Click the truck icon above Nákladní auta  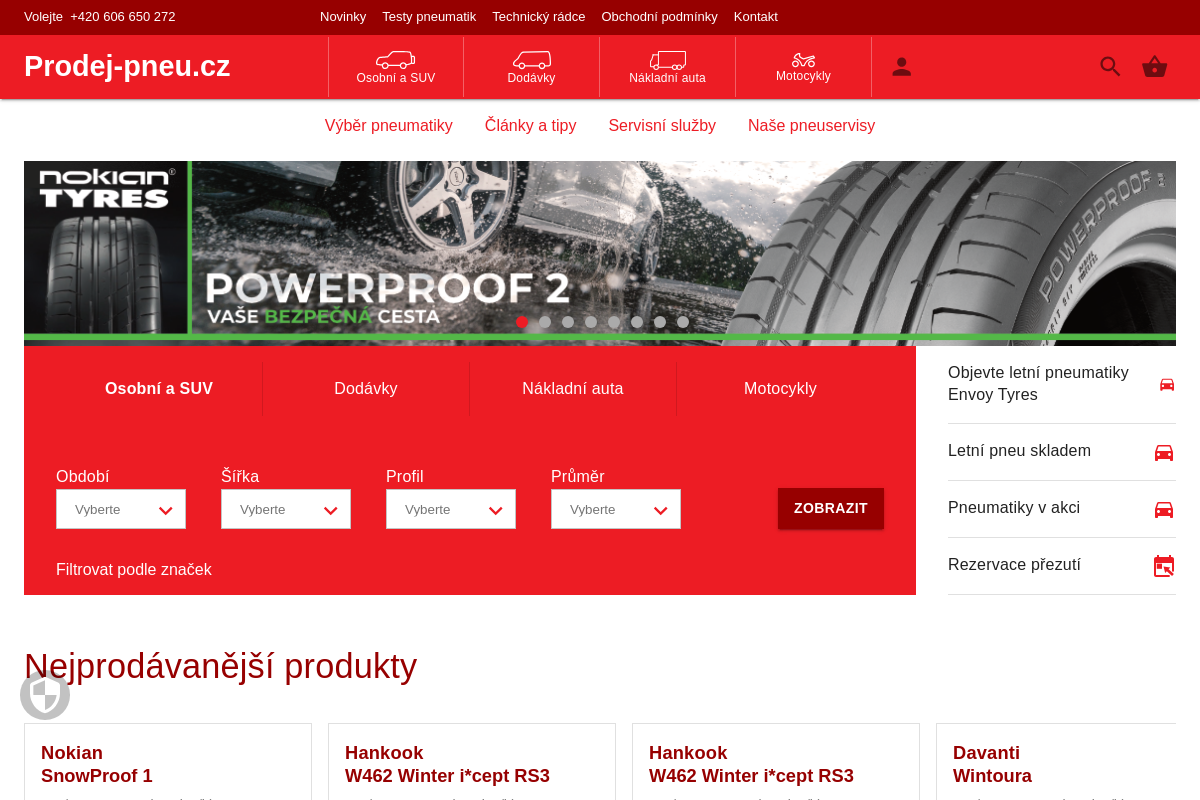pyautogui.click(x=668, y=60)
